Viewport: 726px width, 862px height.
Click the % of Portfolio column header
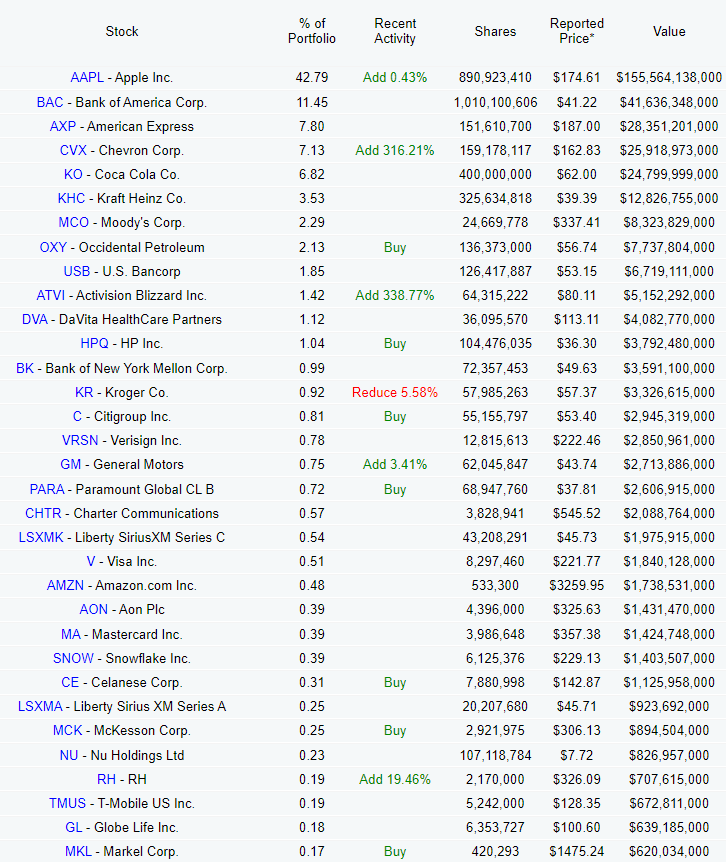click(312, 31)
